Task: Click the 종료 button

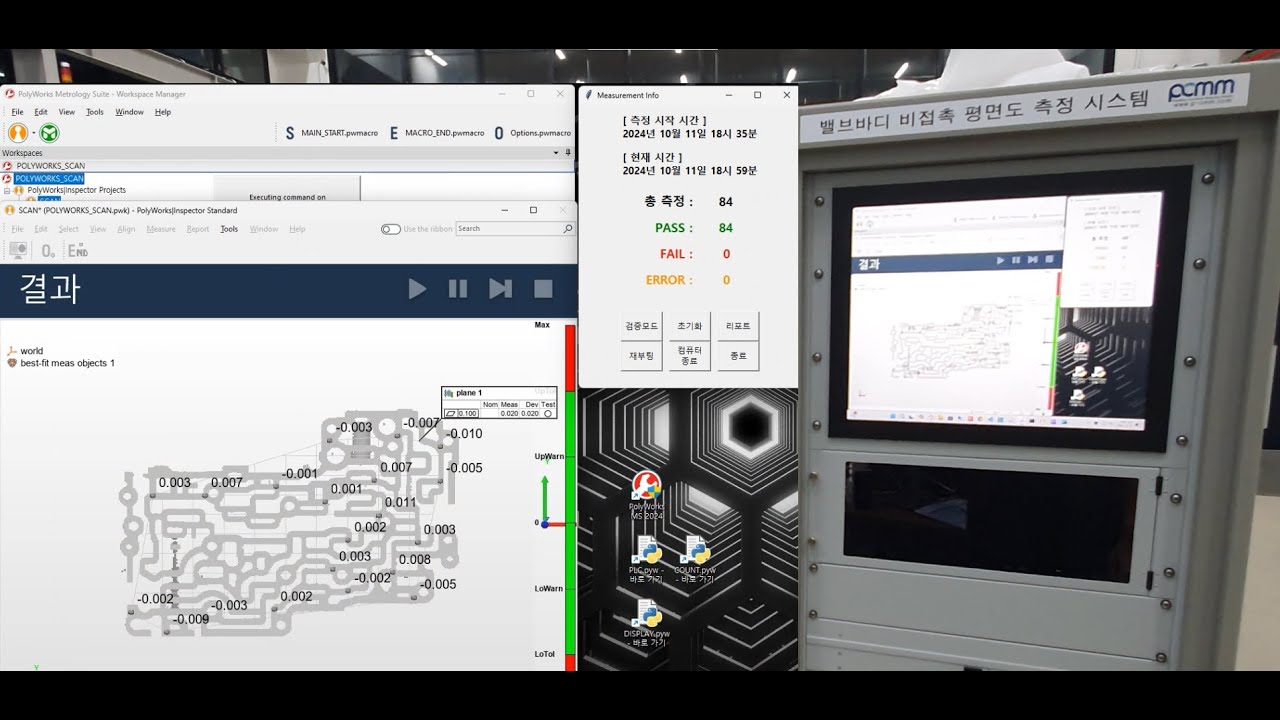Action: (738, 356)
